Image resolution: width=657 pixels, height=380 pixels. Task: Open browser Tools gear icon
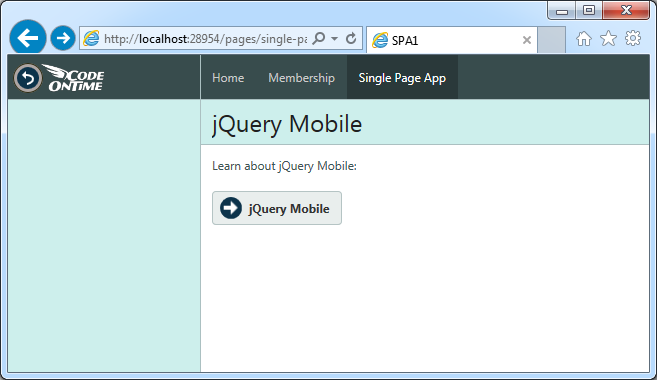click(633, 38)
